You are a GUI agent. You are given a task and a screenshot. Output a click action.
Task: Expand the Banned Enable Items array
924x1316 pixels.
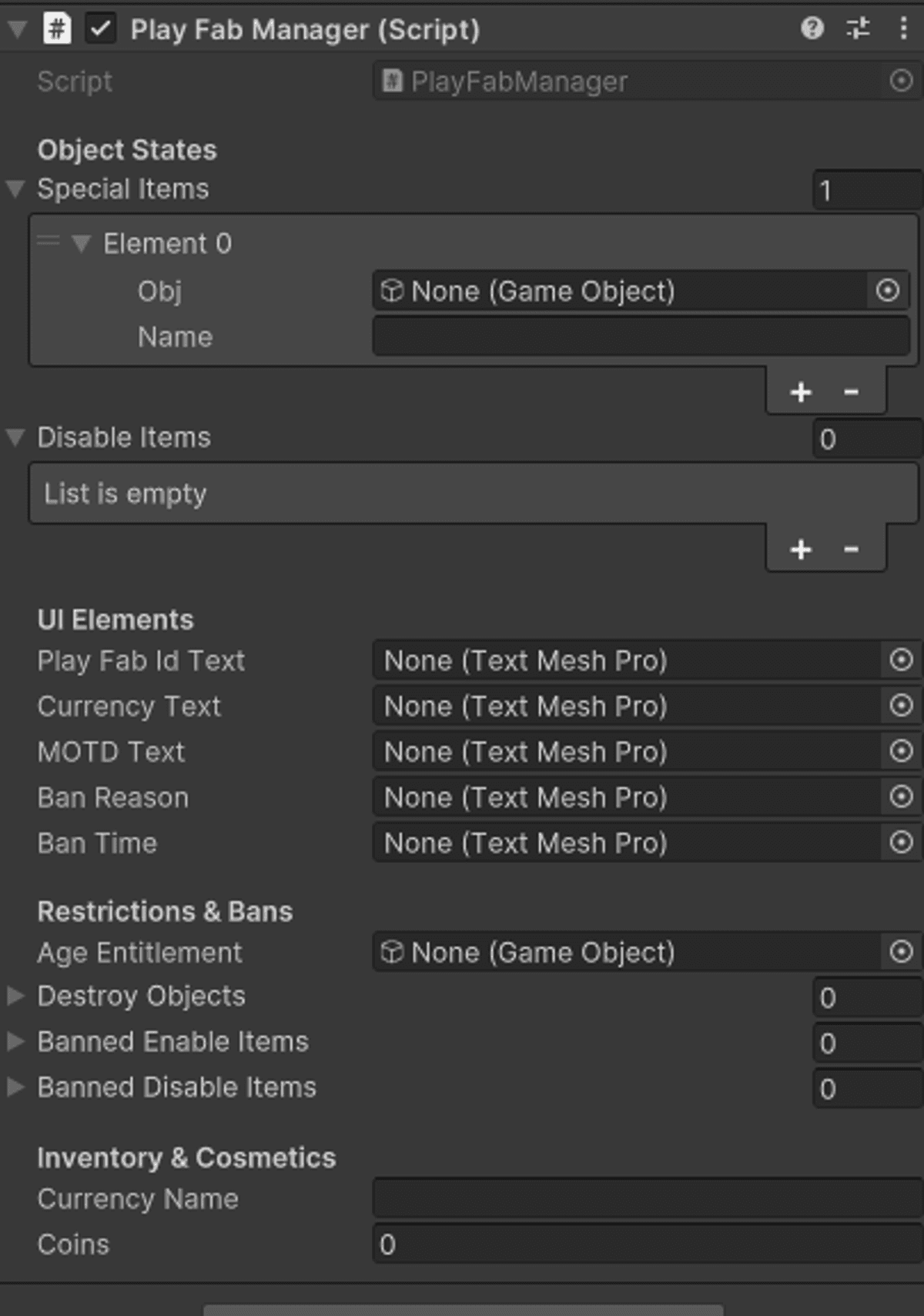pos(15,1041)
